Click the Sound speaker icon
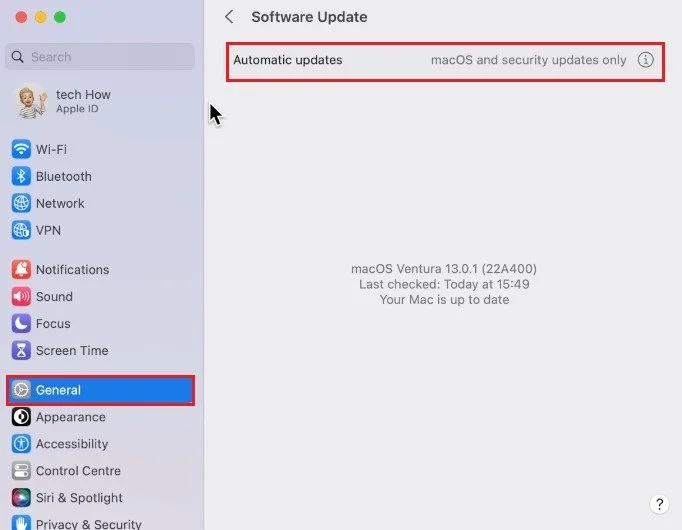Image resolution: width=682 pixels, height=530 pixels. pos(21,297)
